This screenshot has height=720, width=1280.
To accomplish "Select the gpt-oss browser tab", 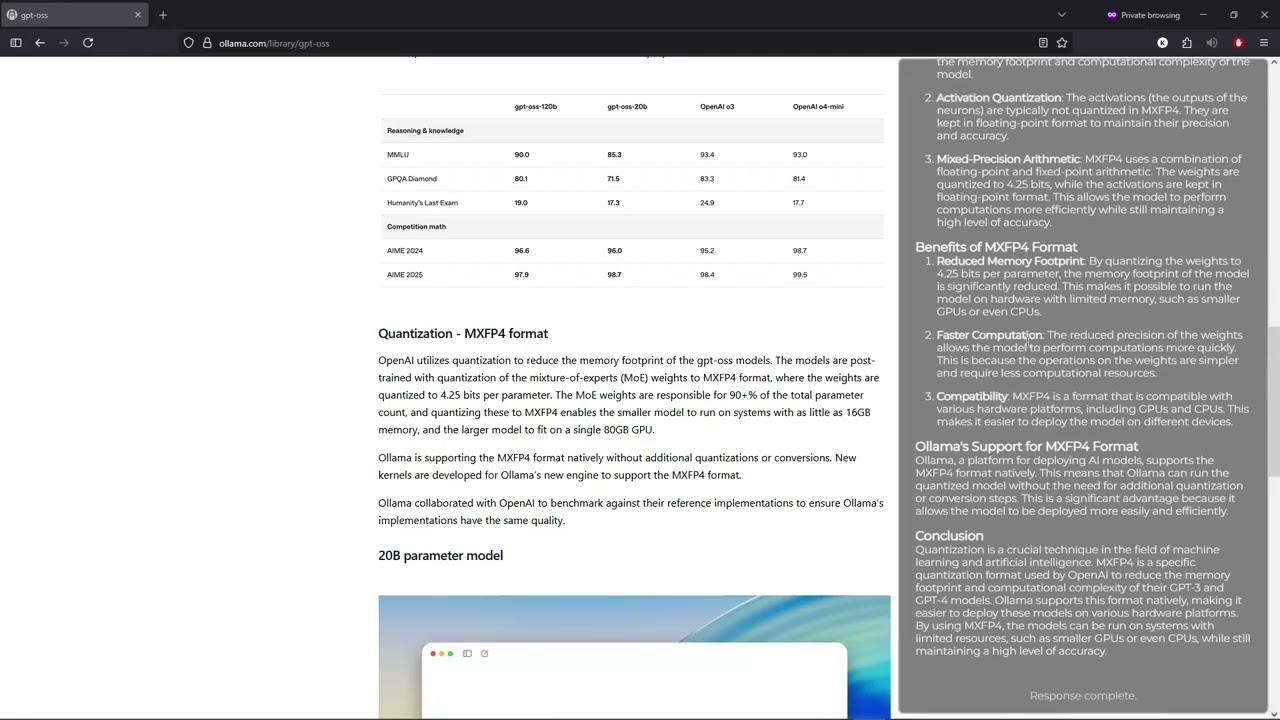I will 74,15.
